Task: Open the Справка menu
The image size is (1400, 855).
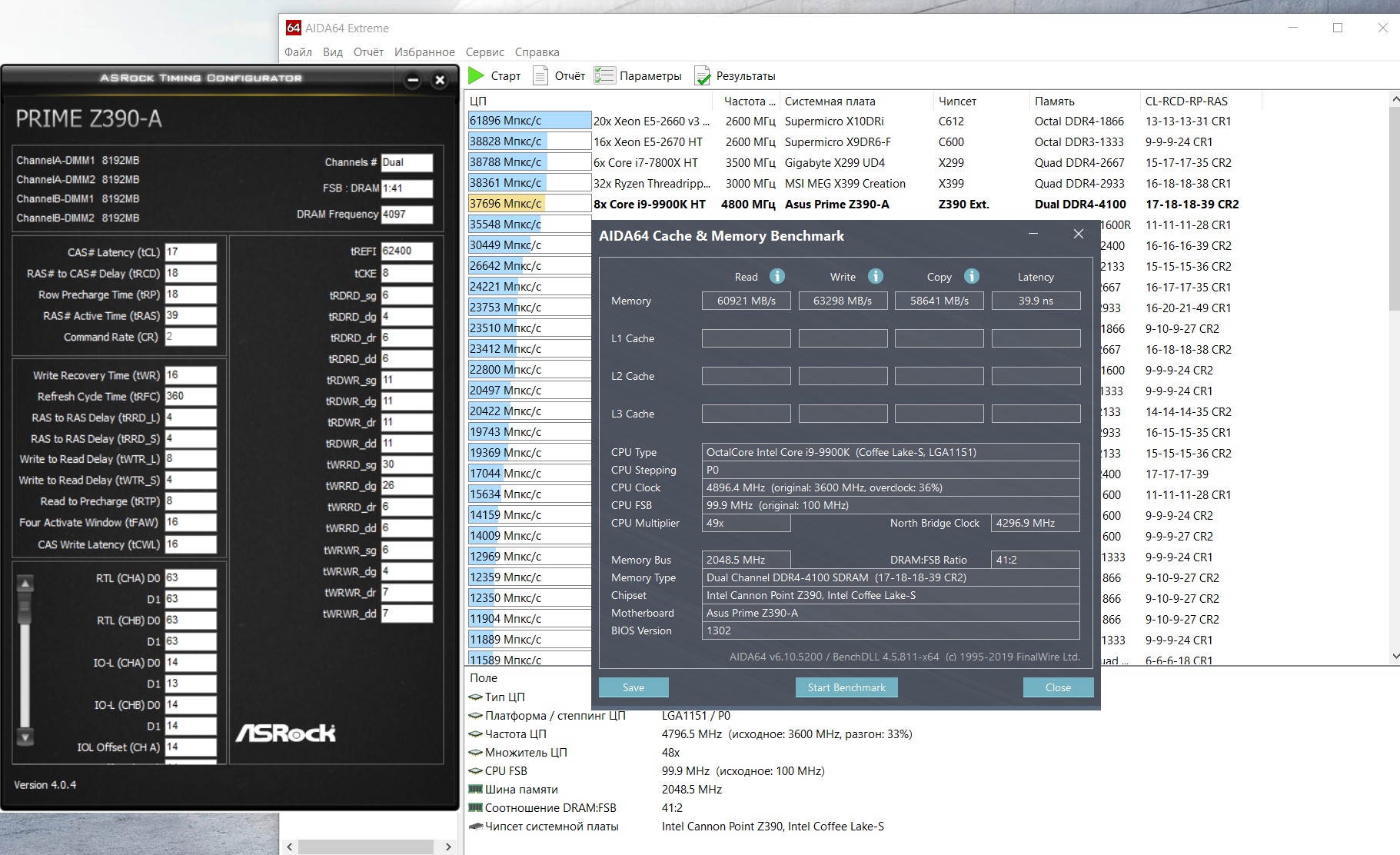Action: point(537,52)
